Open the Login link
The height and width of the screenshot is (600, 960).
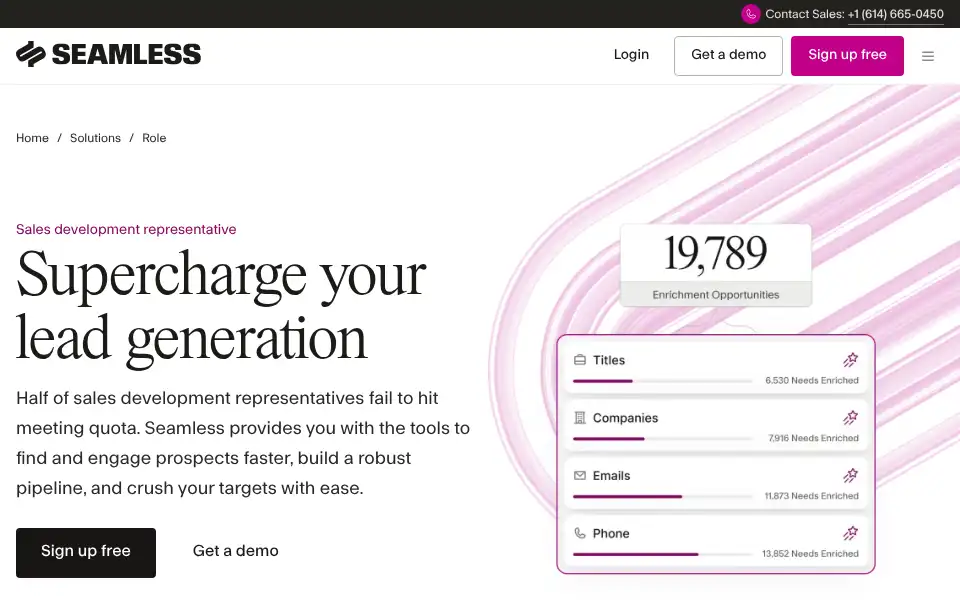pyautogui.click(x=631, y=54)
